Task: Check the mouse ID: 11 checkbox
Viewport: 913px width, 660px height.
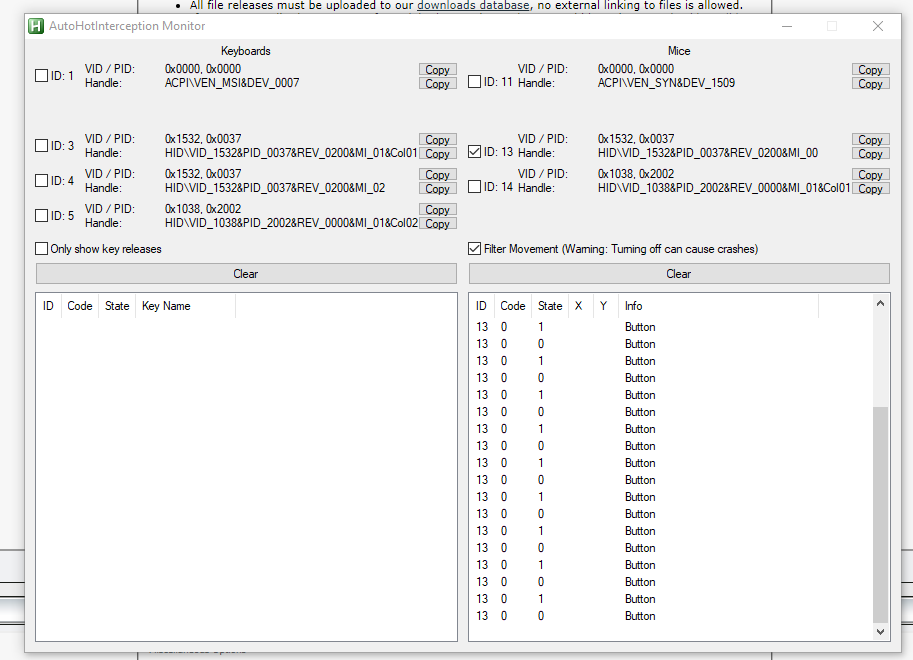Action: pos(475,82)
